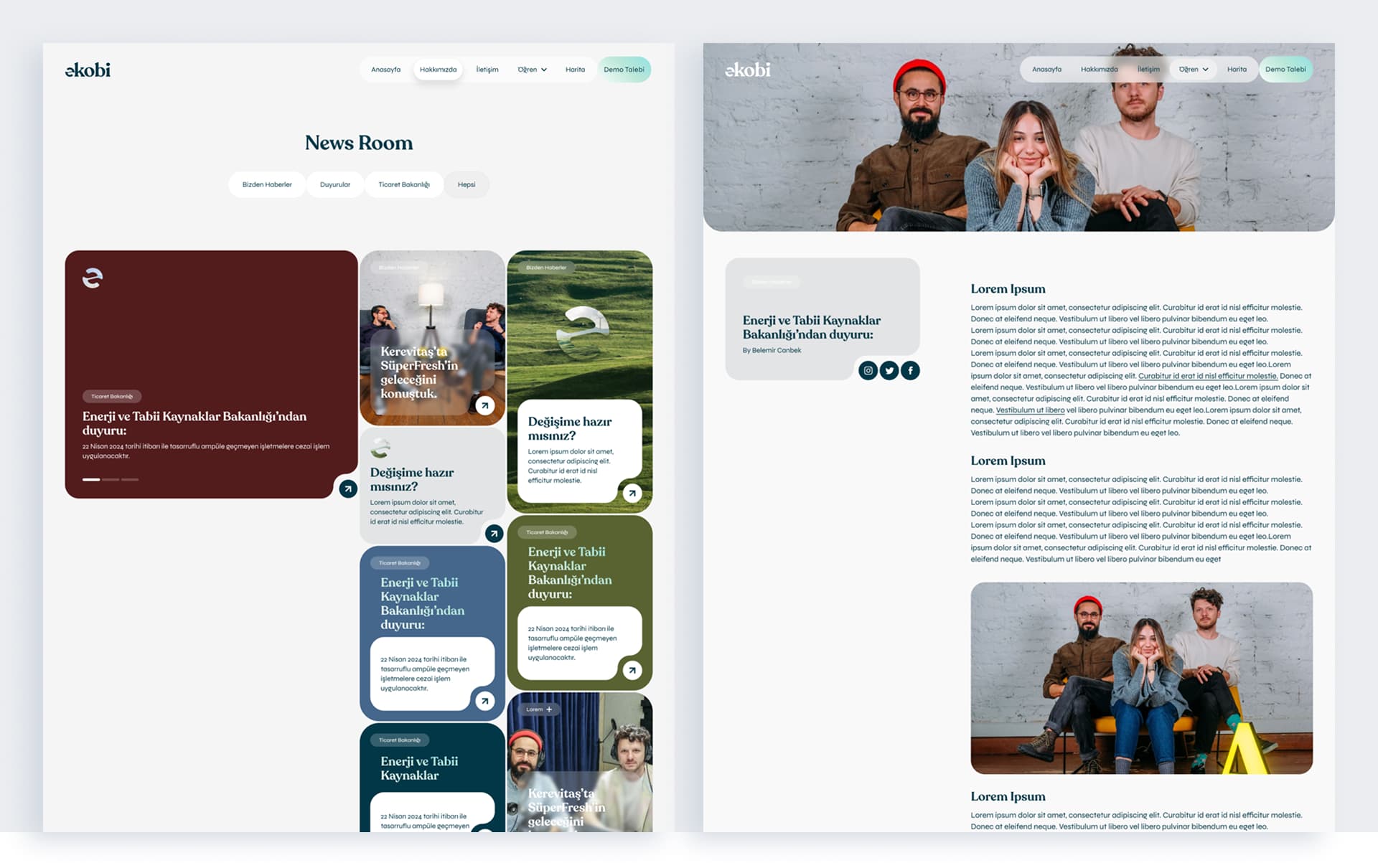Click arrow icon on Kerevitaş interview photo card
The image size is (1378, 868).
485,405
